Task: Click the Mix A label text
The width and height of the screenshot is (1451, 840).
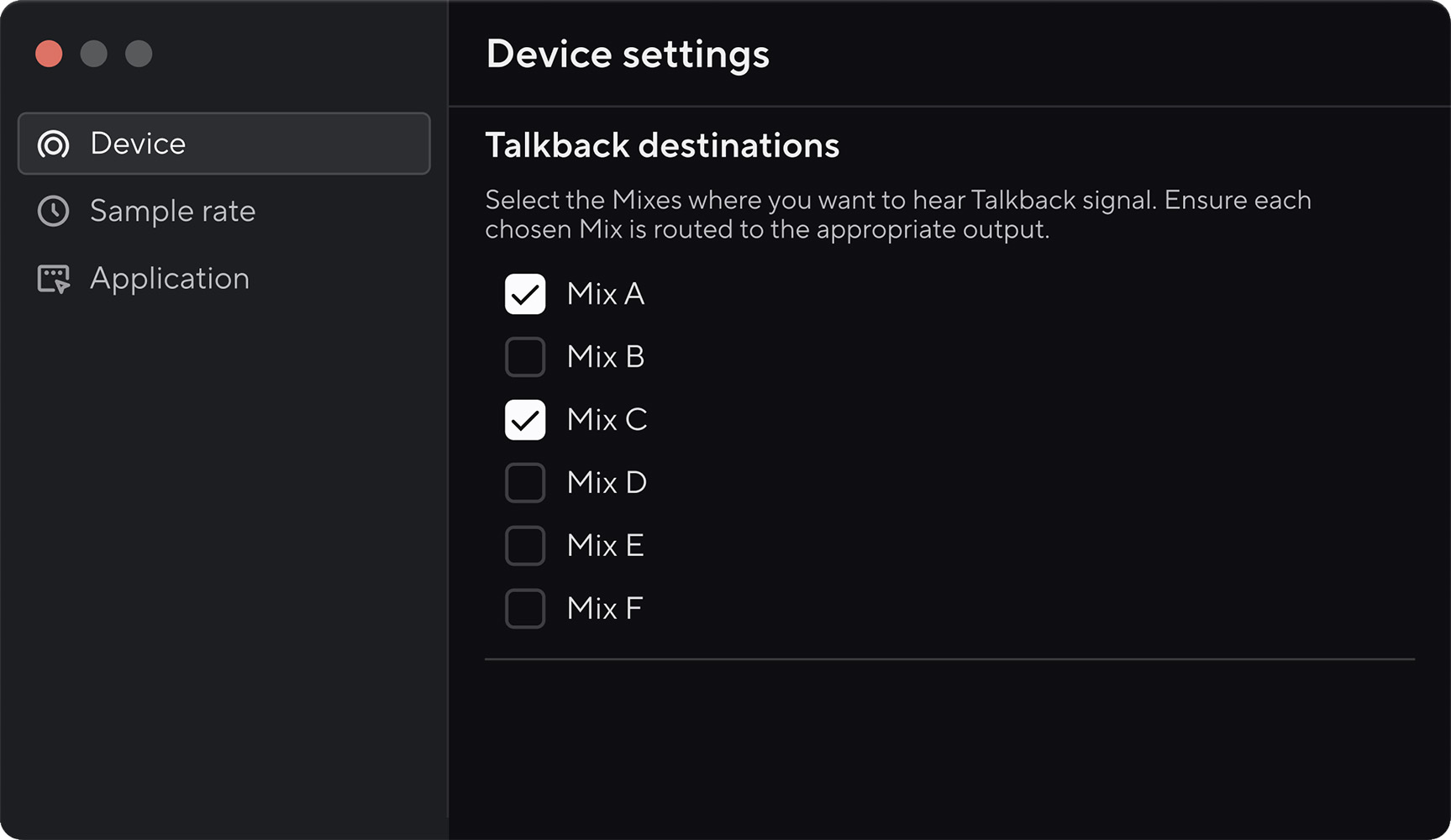Action: 605,294
